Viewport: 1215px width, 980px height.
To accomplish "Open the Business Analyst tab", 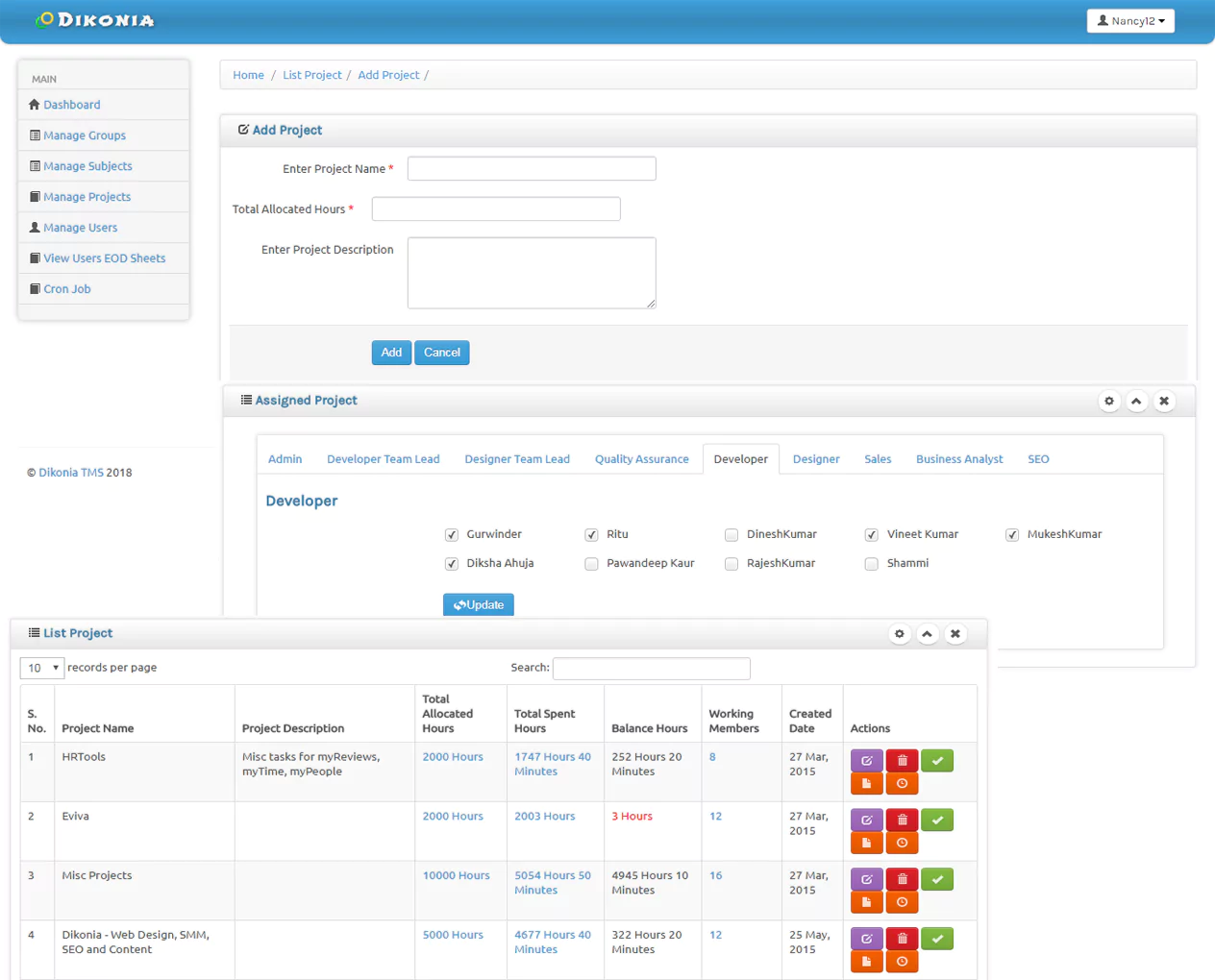I will pos(959,459).
